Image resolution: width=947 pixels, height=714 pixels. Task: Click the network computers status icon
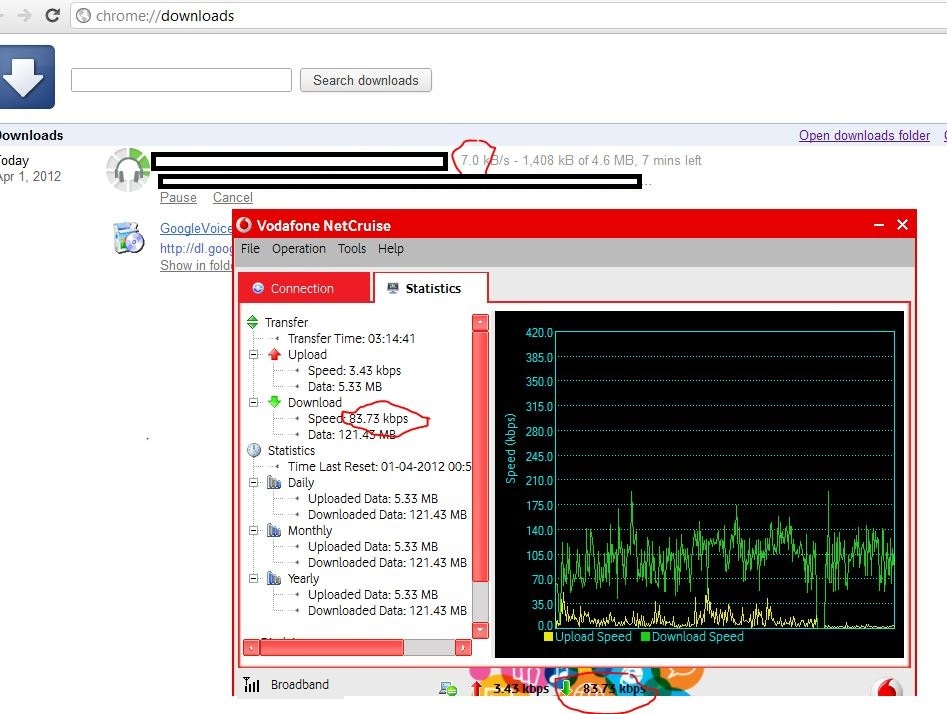[448, 688]
